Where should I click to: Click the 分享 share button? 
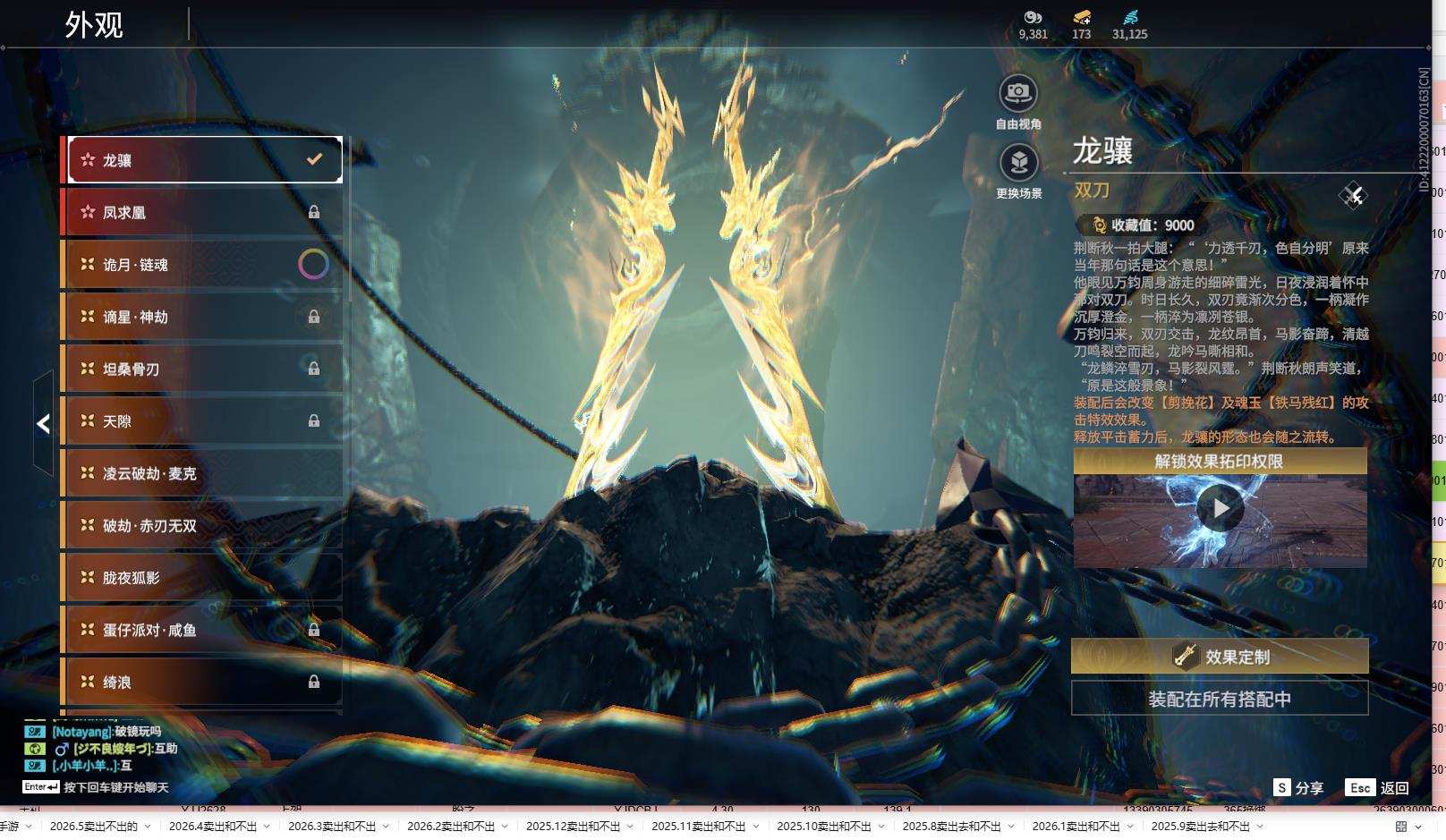[1309, 788]
